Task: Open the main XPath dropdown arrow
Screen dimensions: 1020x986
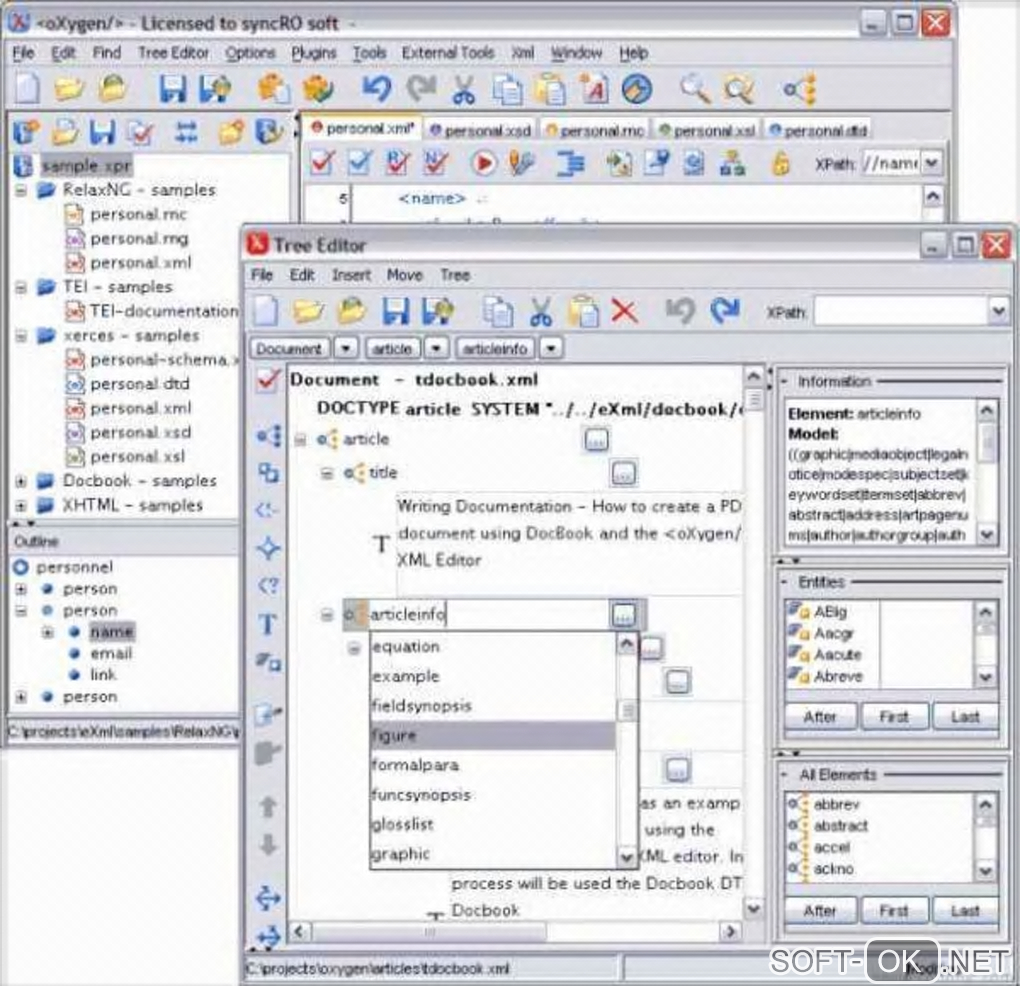Action: point(932,163)
